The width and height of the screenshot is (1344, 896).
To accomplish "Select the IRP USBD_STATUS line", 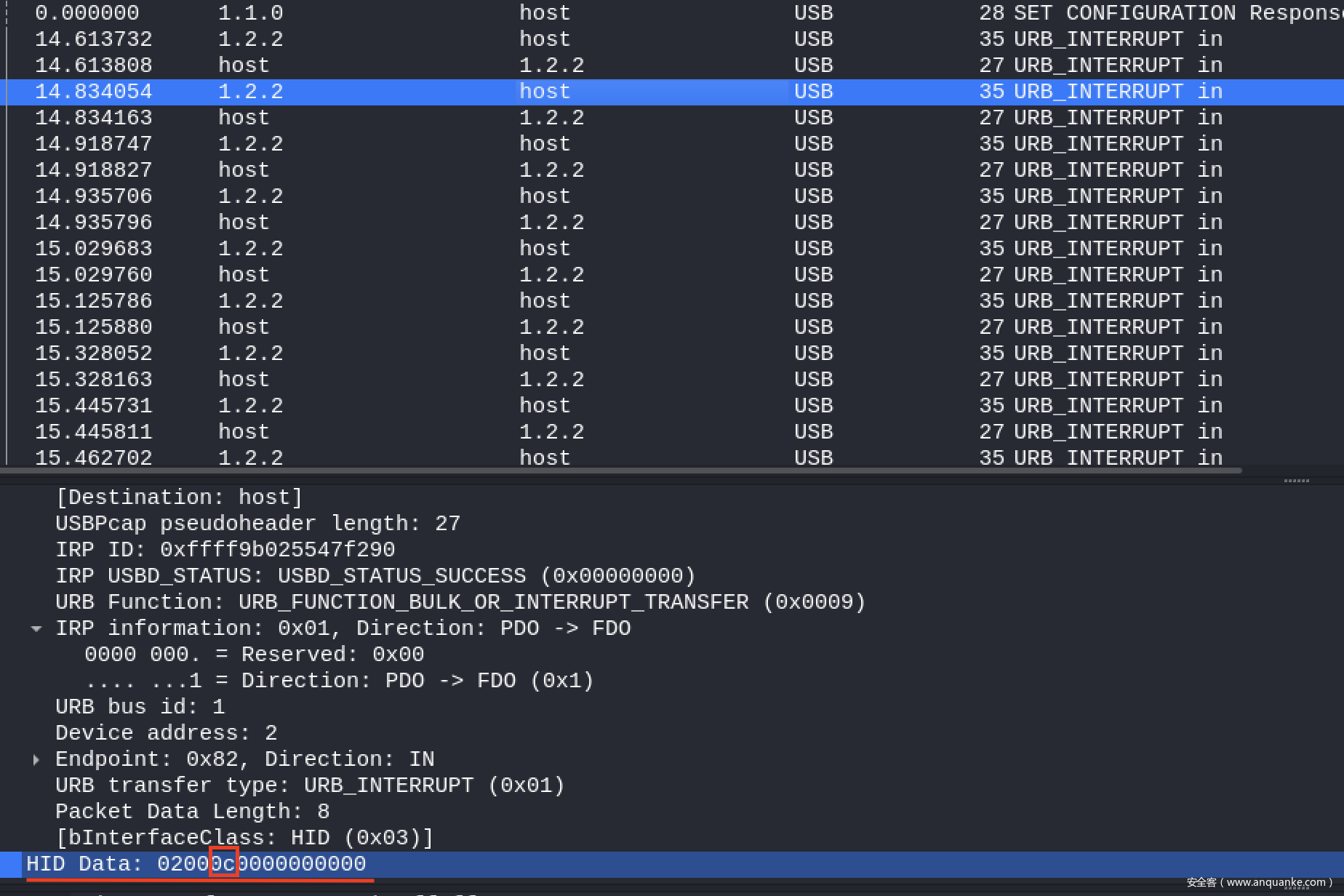I will coord(375,576).
